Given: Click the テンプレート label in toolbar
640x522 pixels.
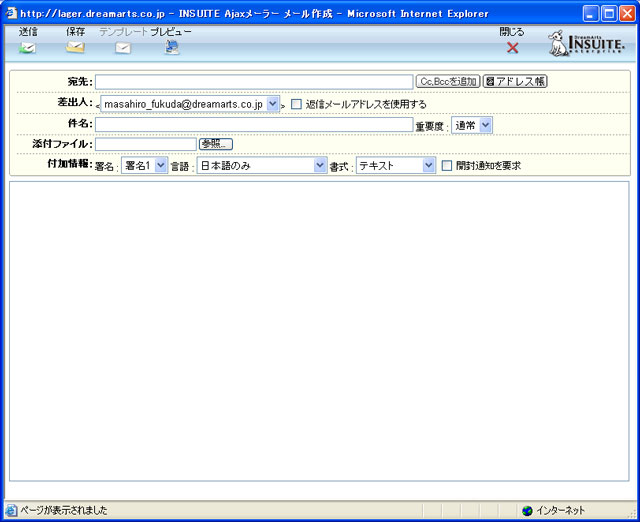Looking at the screenshot, I should pos(124,32).
